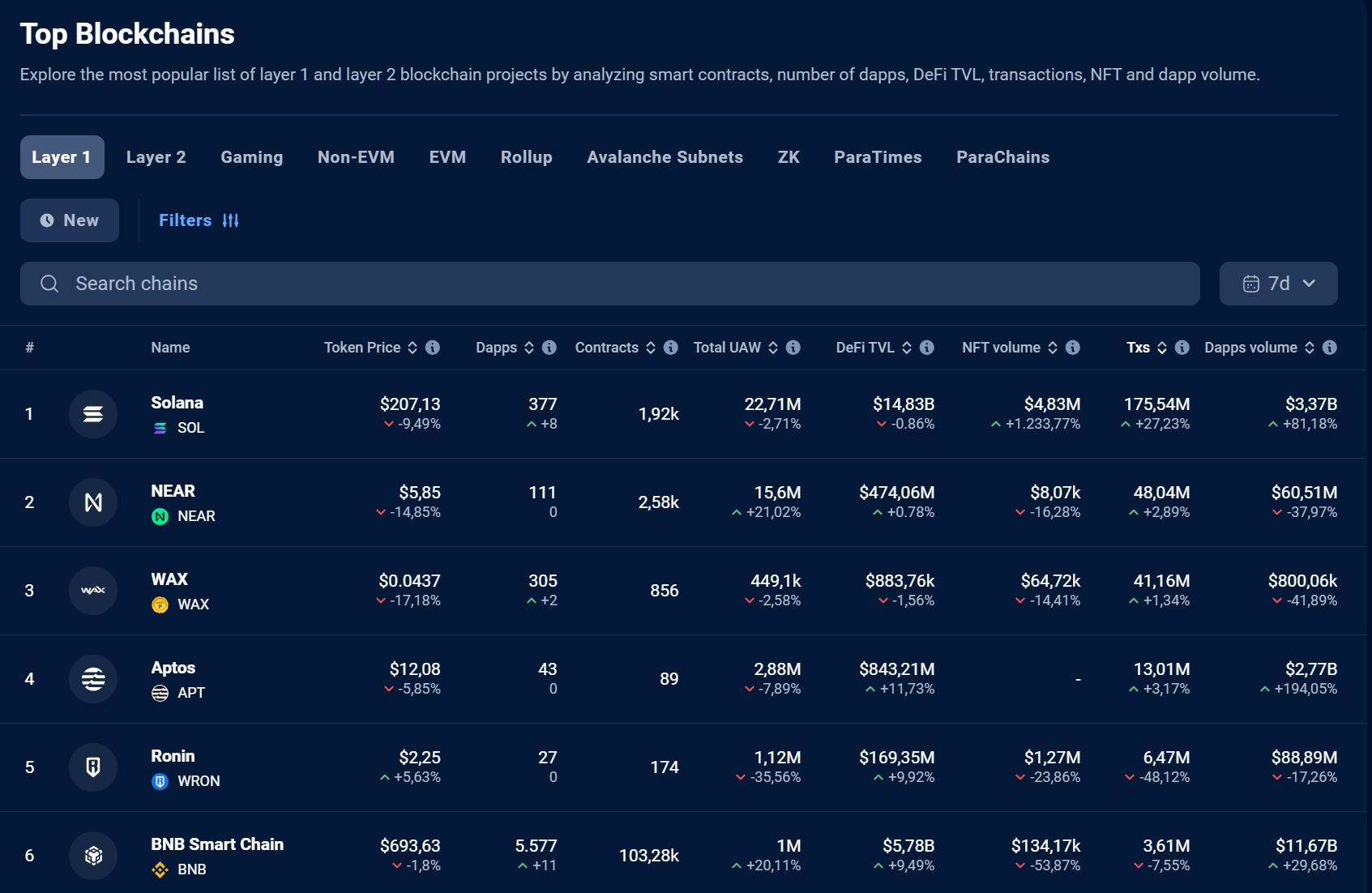Open the 7d time range dropdown
The width and height of the screenshot is (1372, 893).
coord(1279,284)
